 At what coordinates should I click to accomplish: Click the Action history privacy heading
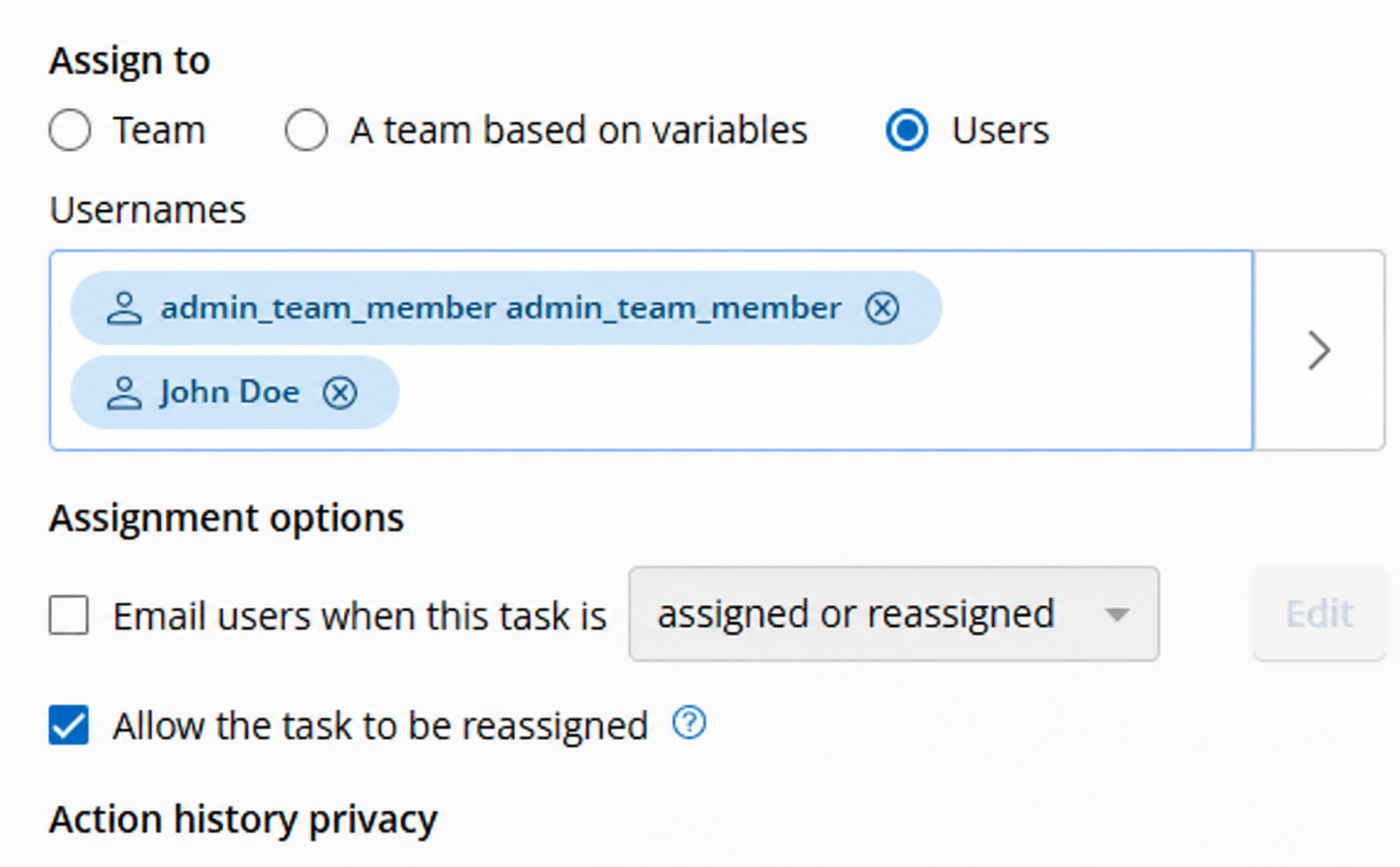click(243, 820)
